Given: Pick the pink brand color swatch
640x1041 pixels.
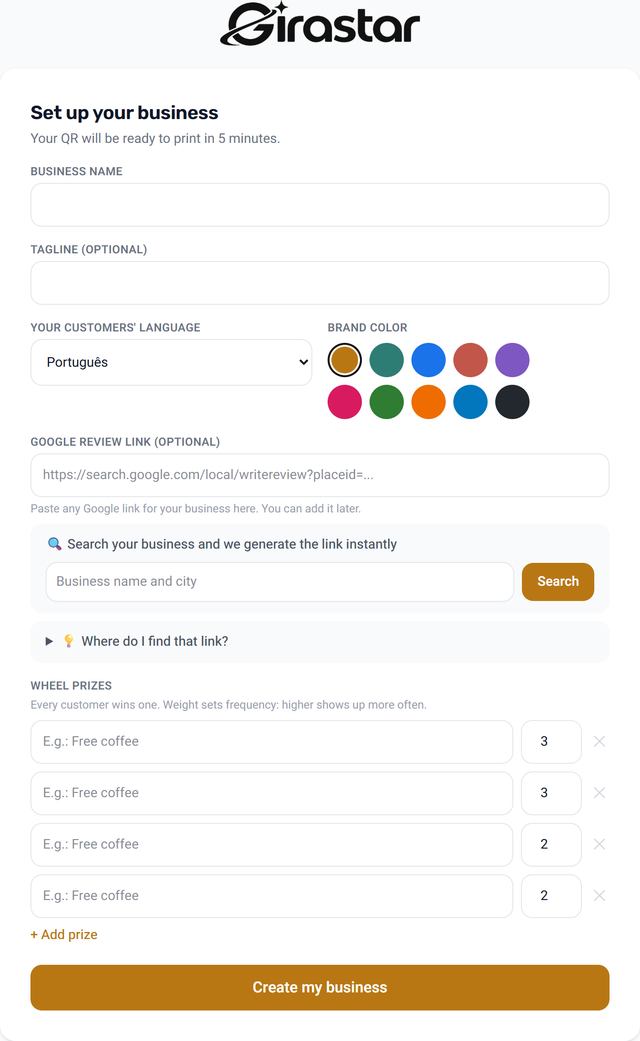Looking at the screenshot, I should [x=345, y=402].
